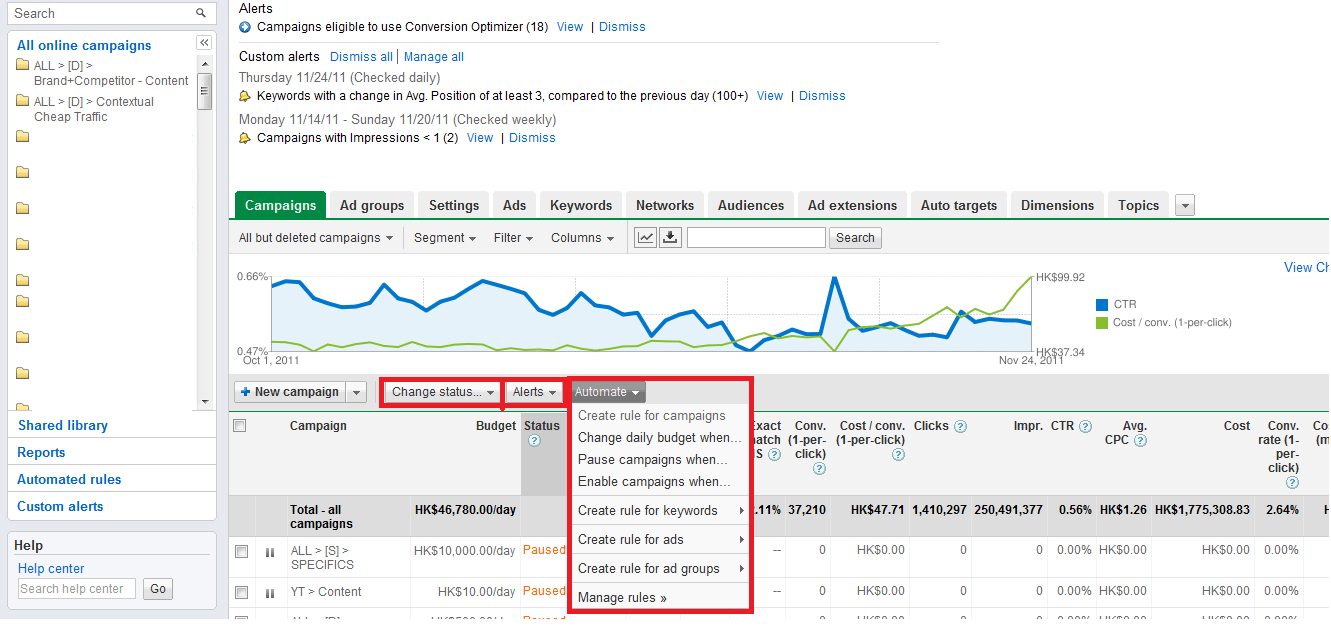Click the New campaign button

290,392
